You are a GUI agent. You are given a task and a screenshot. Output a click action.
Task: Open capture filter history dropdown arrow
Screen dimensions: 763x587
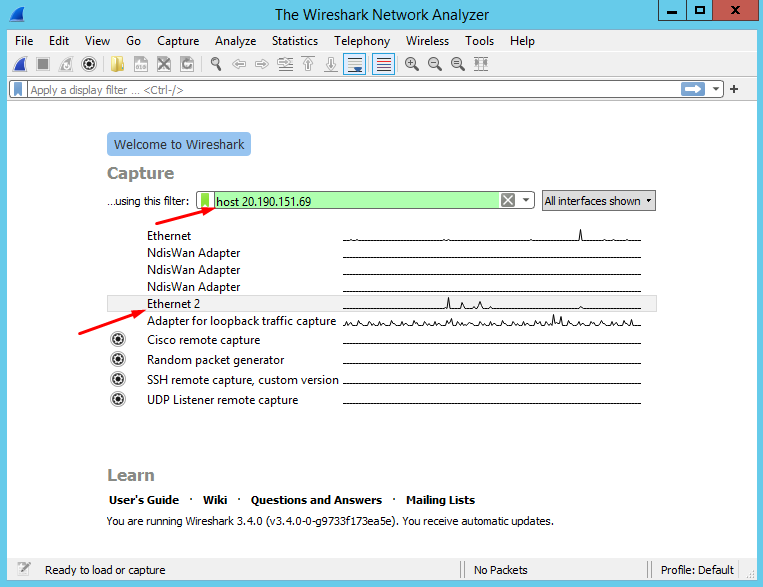[x=526, y=200]
